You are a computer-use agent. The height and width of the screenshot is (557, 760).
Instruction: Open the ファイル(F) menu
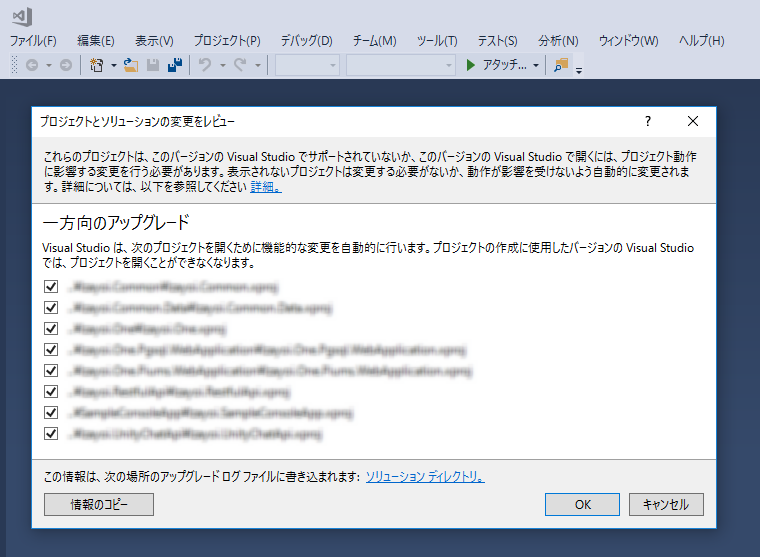click(33, 41)
